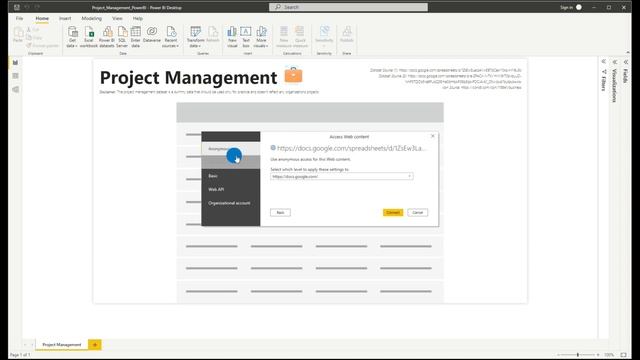The image size is (640, 360).
Task: Open the More visuals dropdown
Action: 261,37
